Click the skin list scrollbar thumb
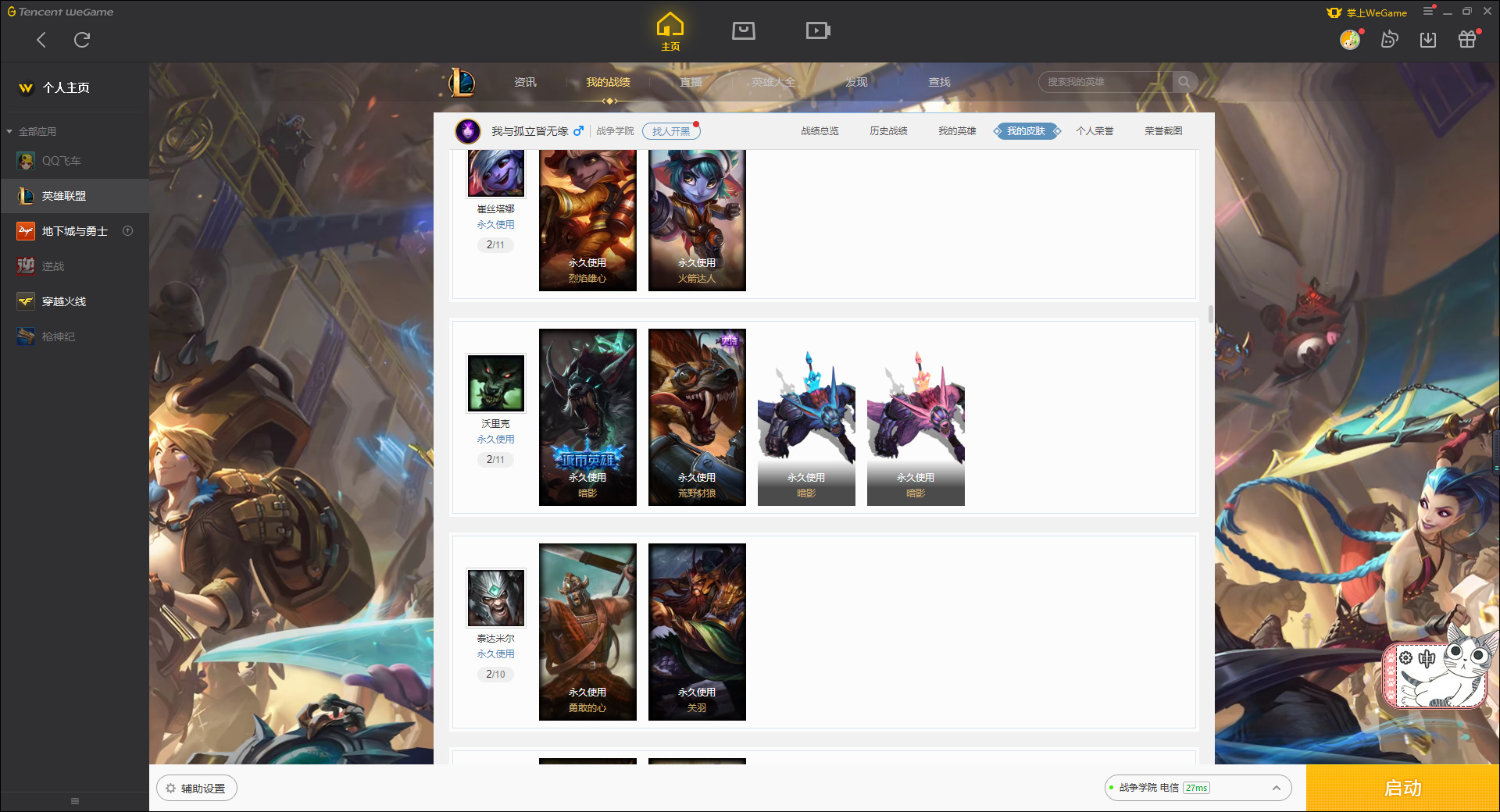This screenshot has width=1500, height=812. point(1211,314)
